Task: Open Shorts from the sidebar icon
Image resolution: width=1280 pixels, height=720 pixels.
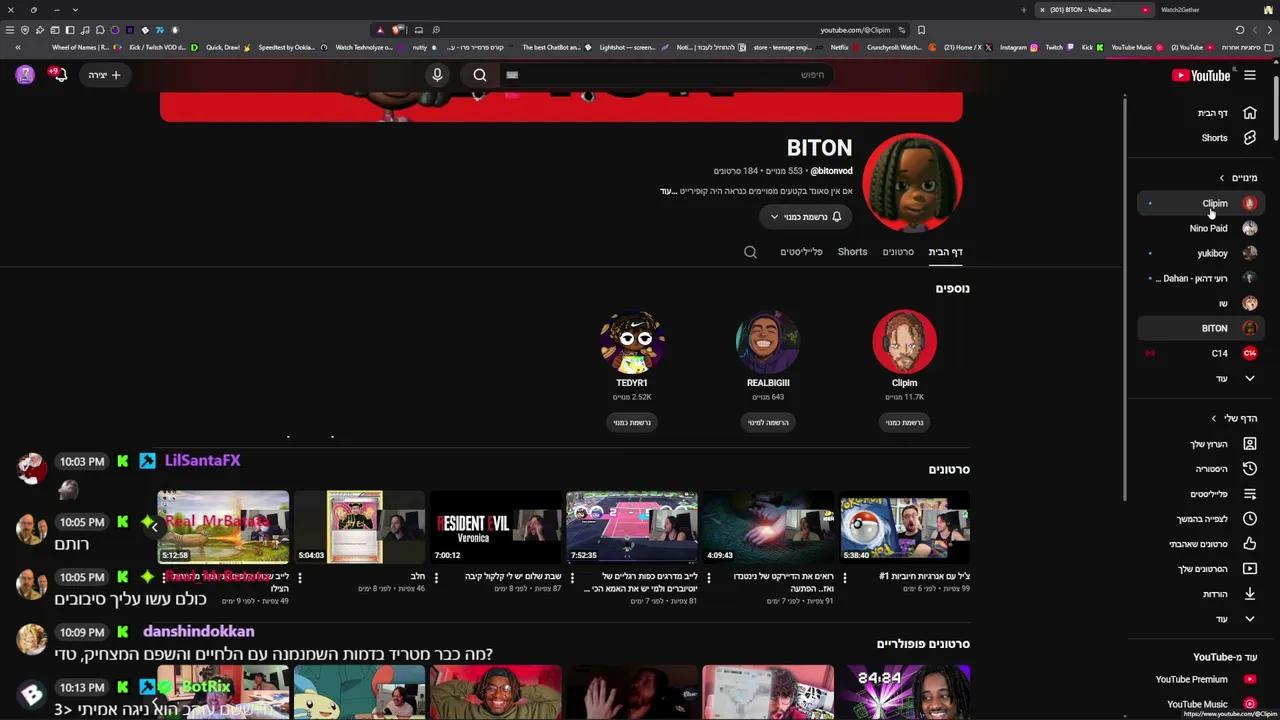Action: [1250, 138]
